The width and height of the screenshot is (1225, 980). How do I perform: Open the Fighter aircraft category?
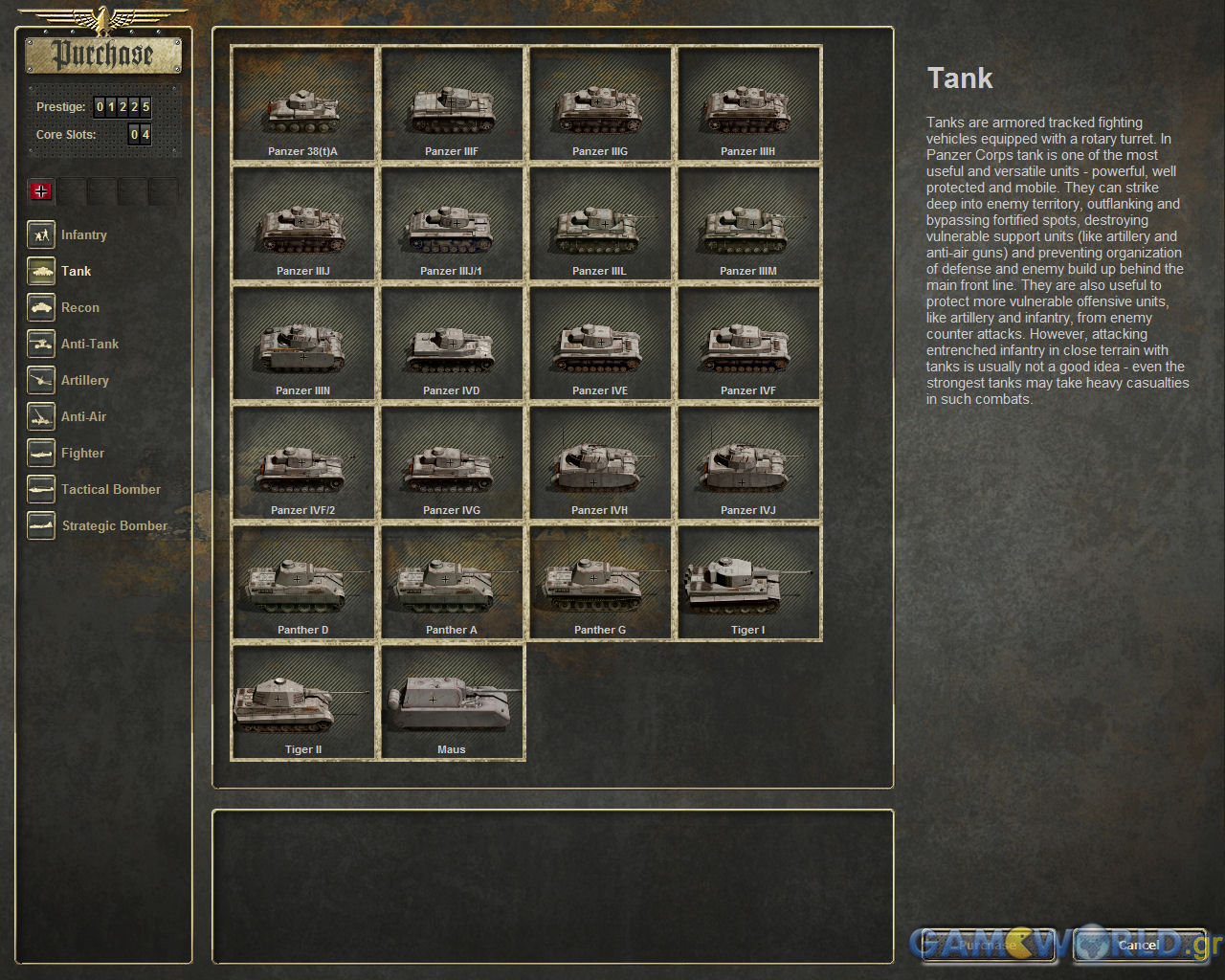pos(41,453)
